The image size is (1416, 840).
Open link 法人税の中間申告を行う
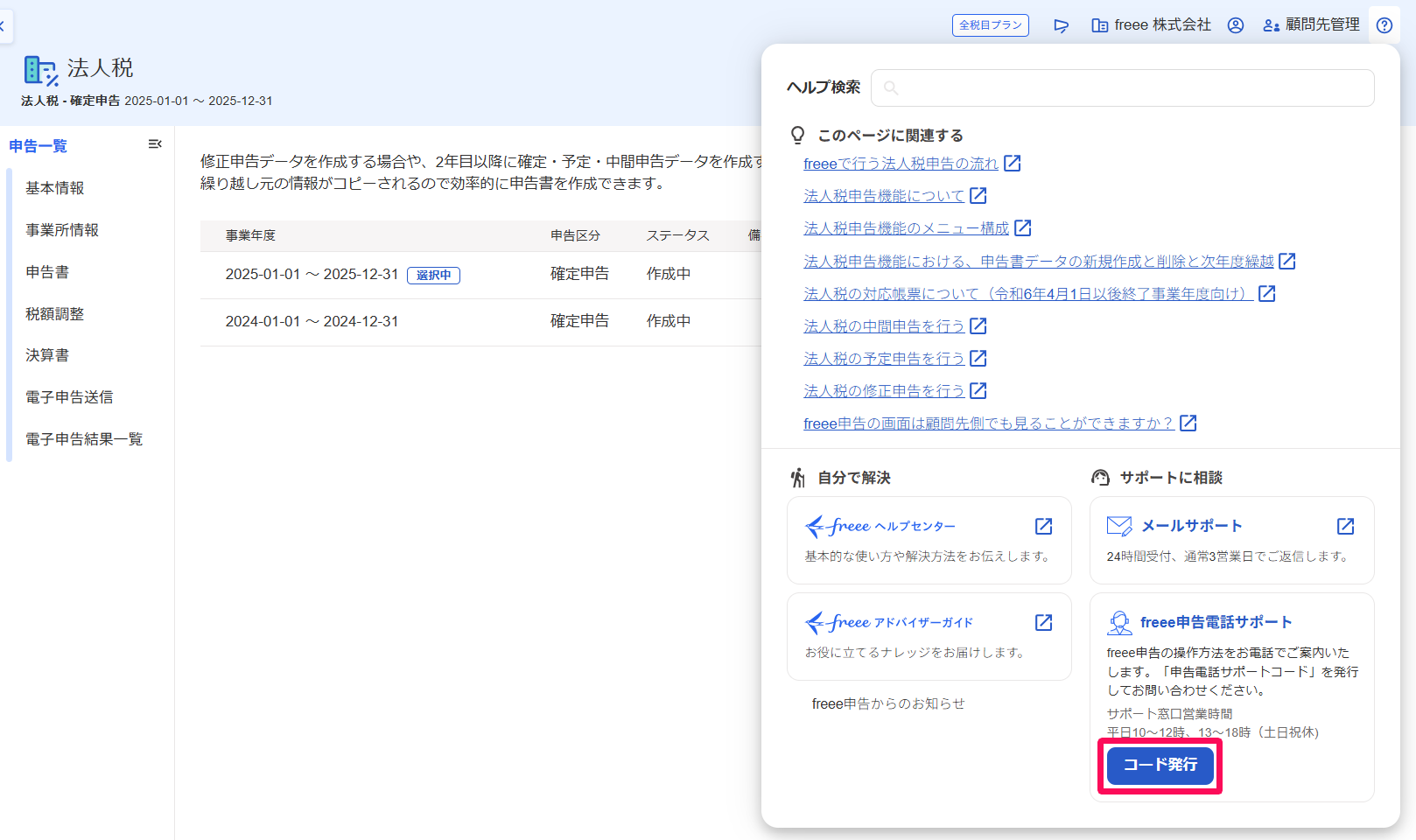[884, 326]
